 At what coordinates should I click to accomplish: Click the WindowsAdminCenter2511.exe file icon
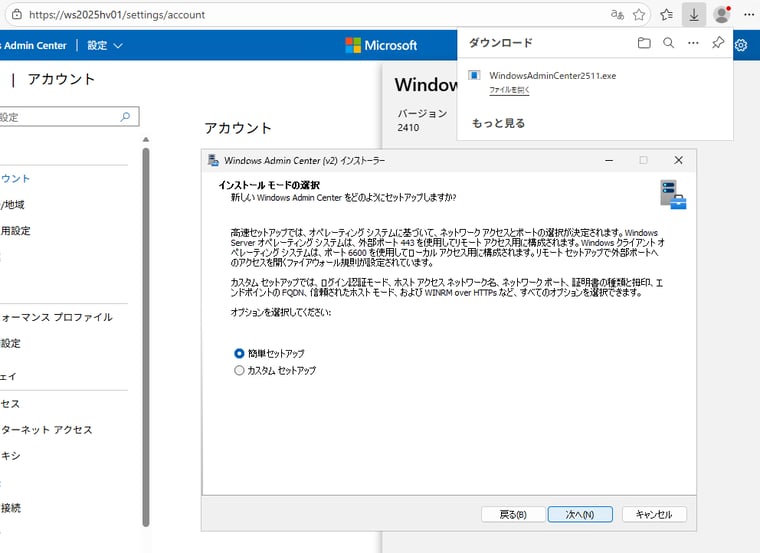(x=474, y=75)
